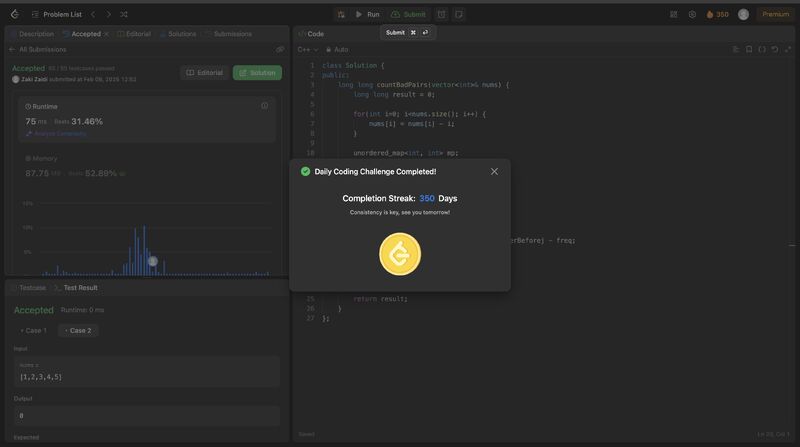Close the Daily Coding Challenge dialog
This screenshot has height=447, width=800.
tap(494, 171)
